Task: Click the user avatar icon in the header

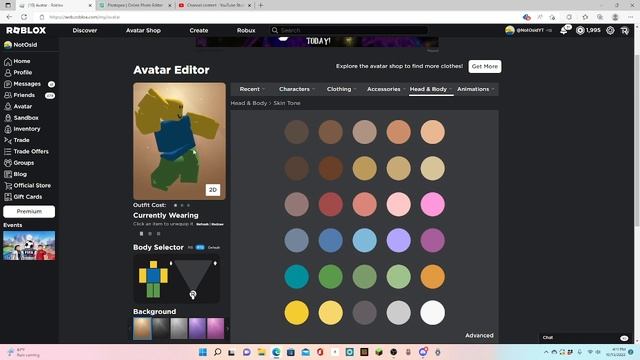Action: click(x=509, y=30)
